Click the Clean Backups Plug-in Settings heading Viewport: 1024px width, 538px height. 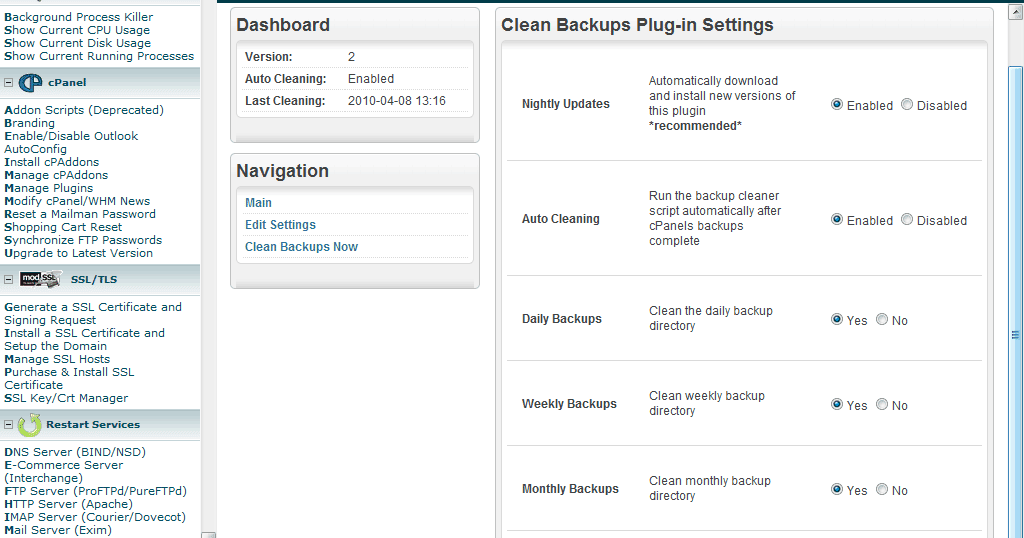click(637, 25)
